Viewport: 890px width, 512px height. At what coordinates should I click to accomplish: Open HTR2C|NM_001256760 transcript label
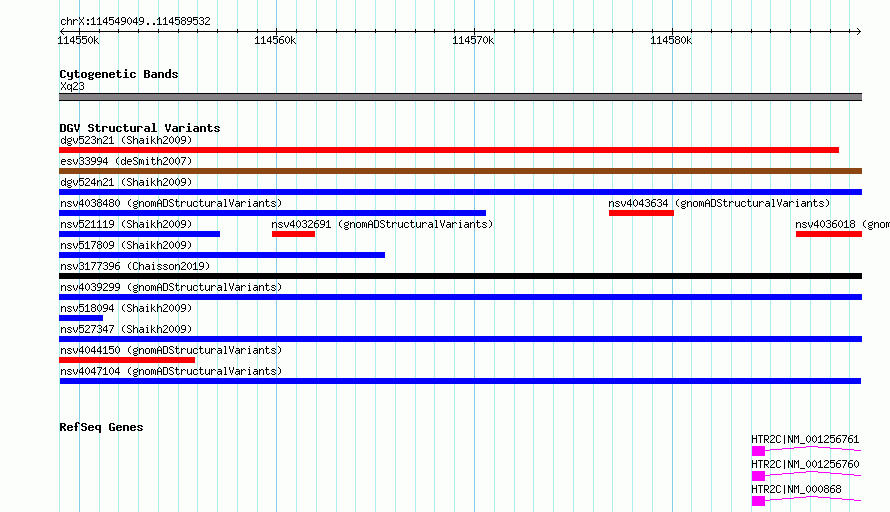tap(805, 464)
